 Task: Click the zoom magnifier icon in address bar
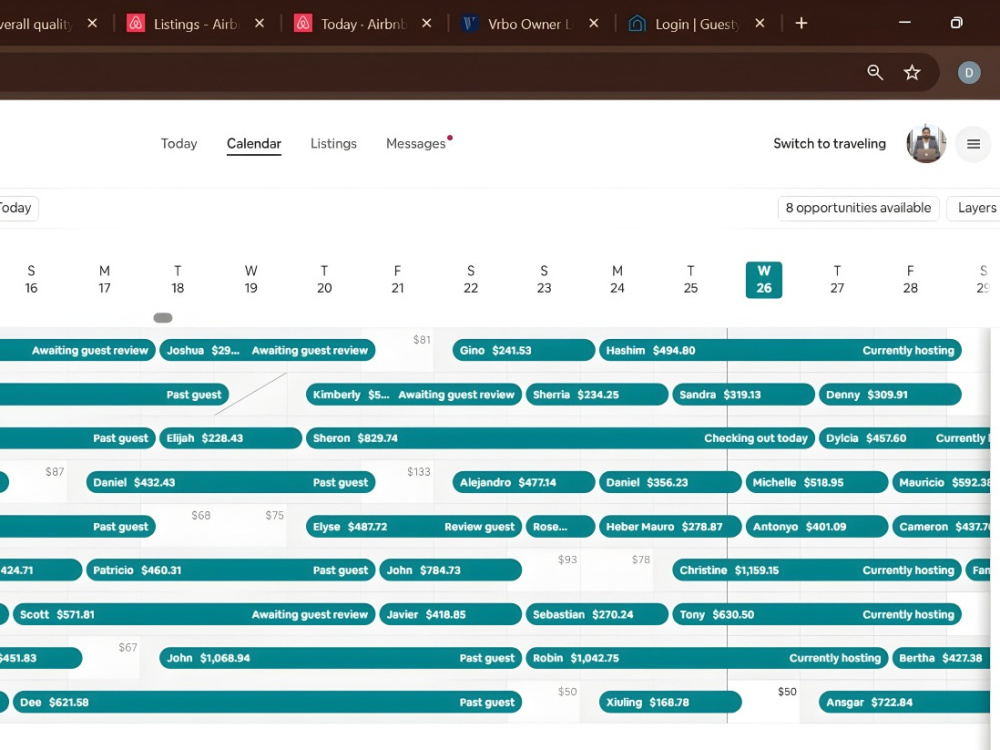(875, 72)
